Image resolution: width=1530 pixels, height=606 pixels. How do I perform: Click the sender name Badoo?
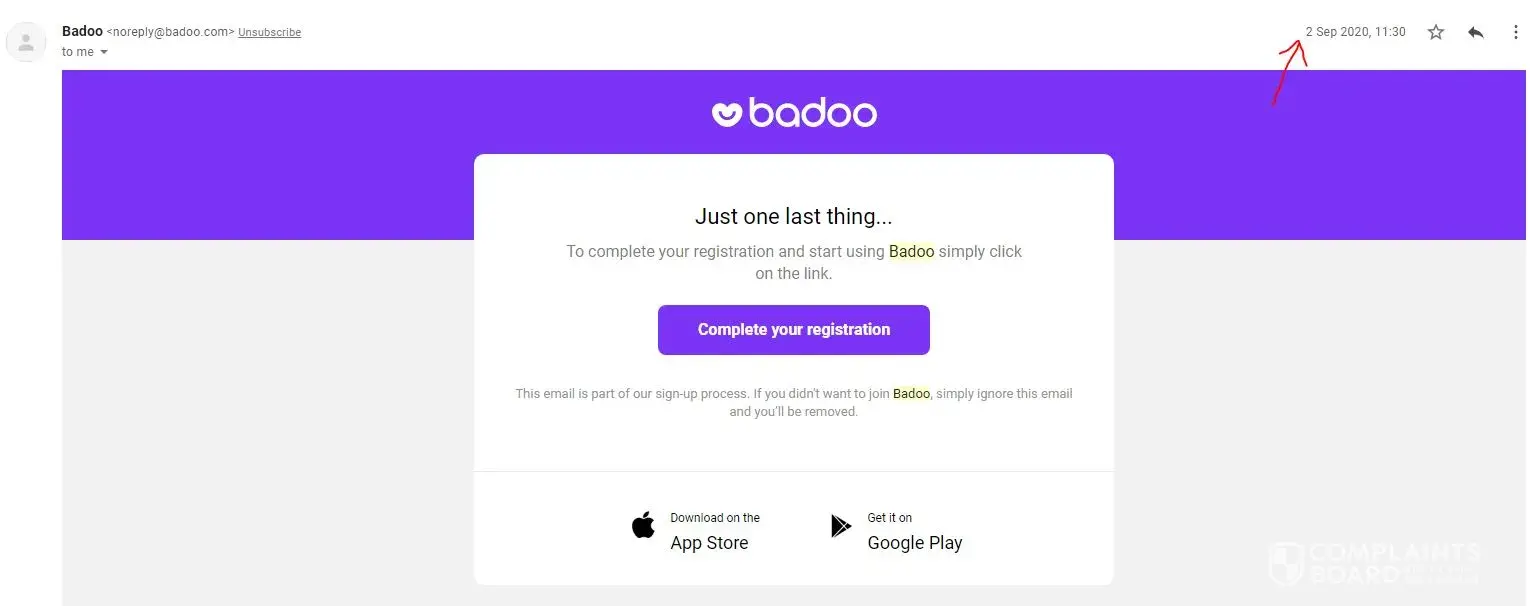tap(82, 31)
